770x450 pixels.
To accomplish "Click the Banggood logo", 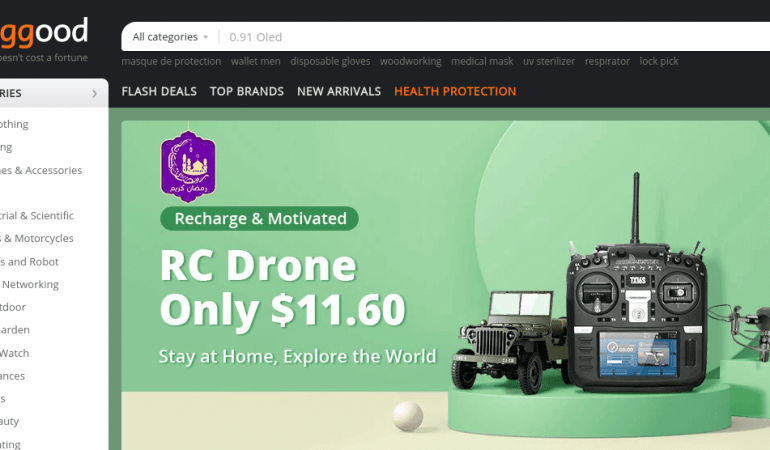I will [x=44, y=33].
